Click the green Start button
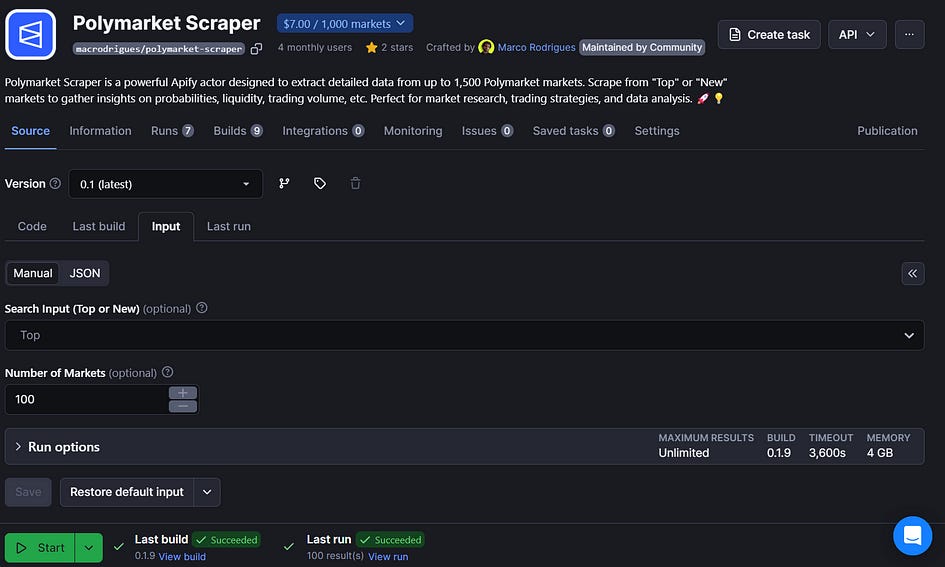This screenshot has height=567, width=945. (x=40, y=548)
